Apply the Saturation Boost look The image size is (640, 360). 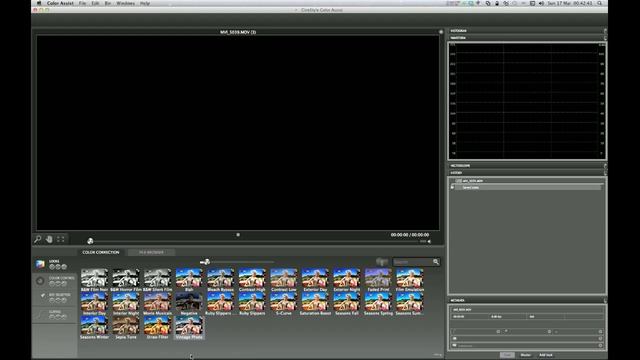pyautogui.click(x=315, y=303)
